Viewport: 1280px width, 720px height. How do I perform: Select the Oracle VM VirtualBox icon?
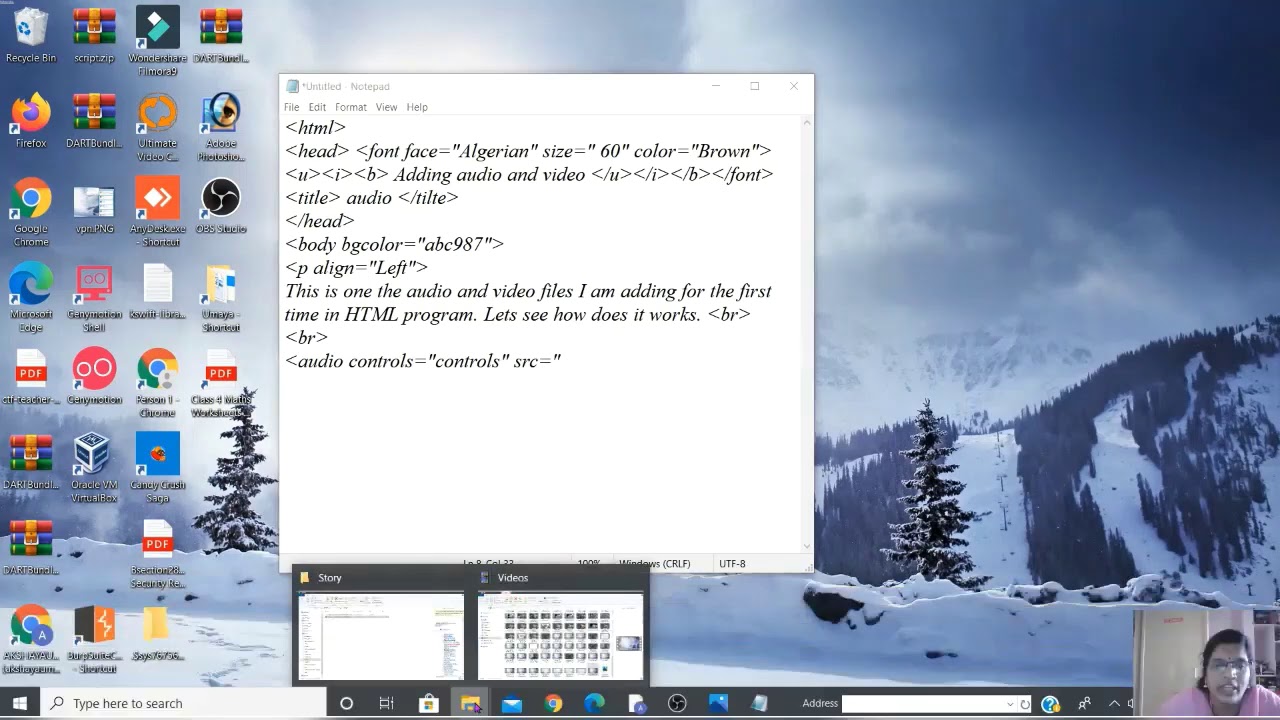tap(94, 468)
